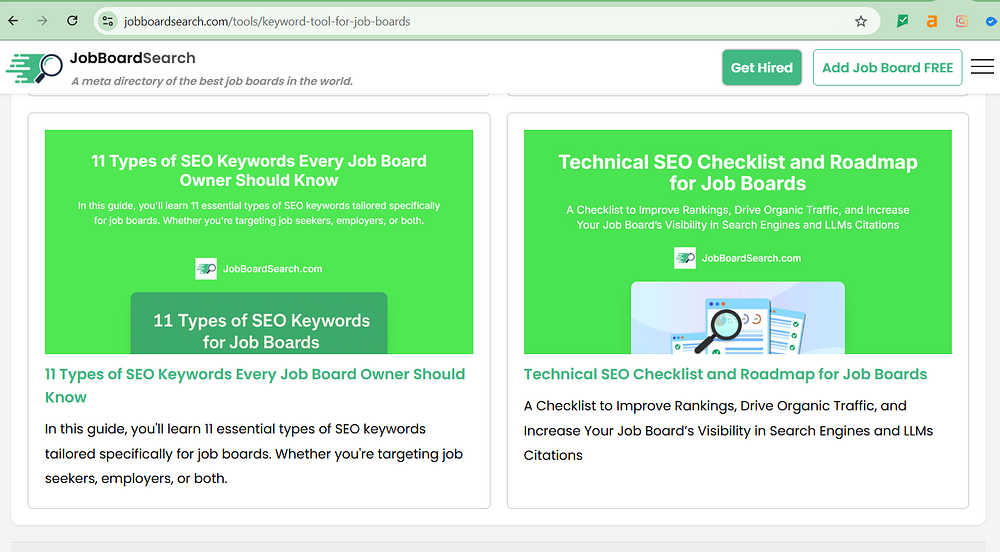
Task: Click the small logo in the checklist card image
Action: pyautogui.click(x=685, y=258)
